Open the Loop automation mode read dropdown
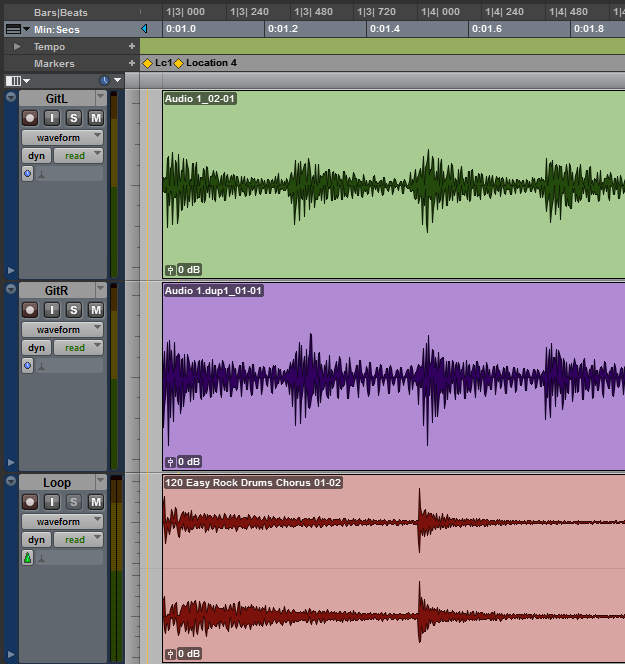625x664 pixels. pos(78,540)
